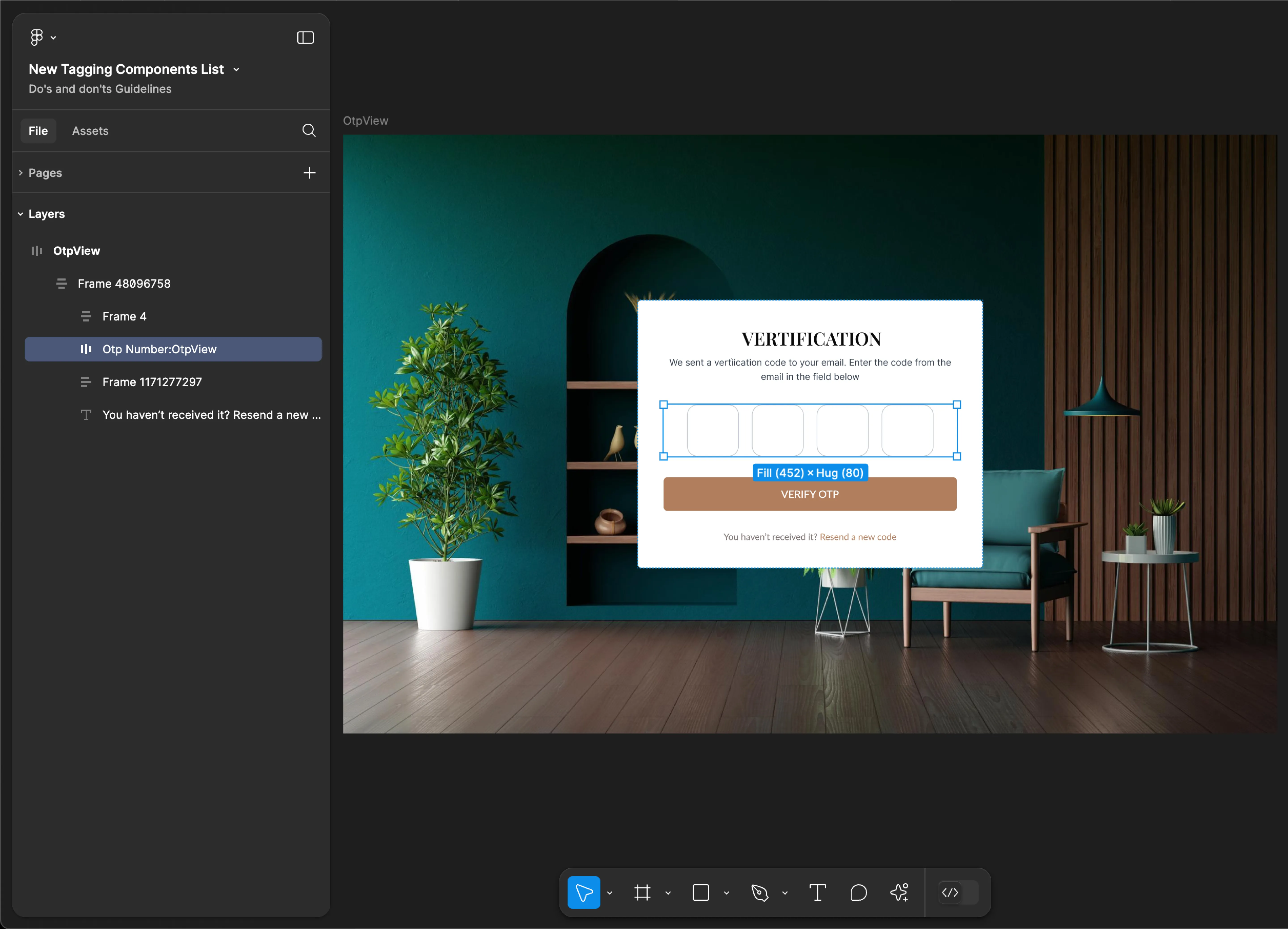Click the 'Resend a new code' link
The image size is (1288, 929).
pos(858,537)
